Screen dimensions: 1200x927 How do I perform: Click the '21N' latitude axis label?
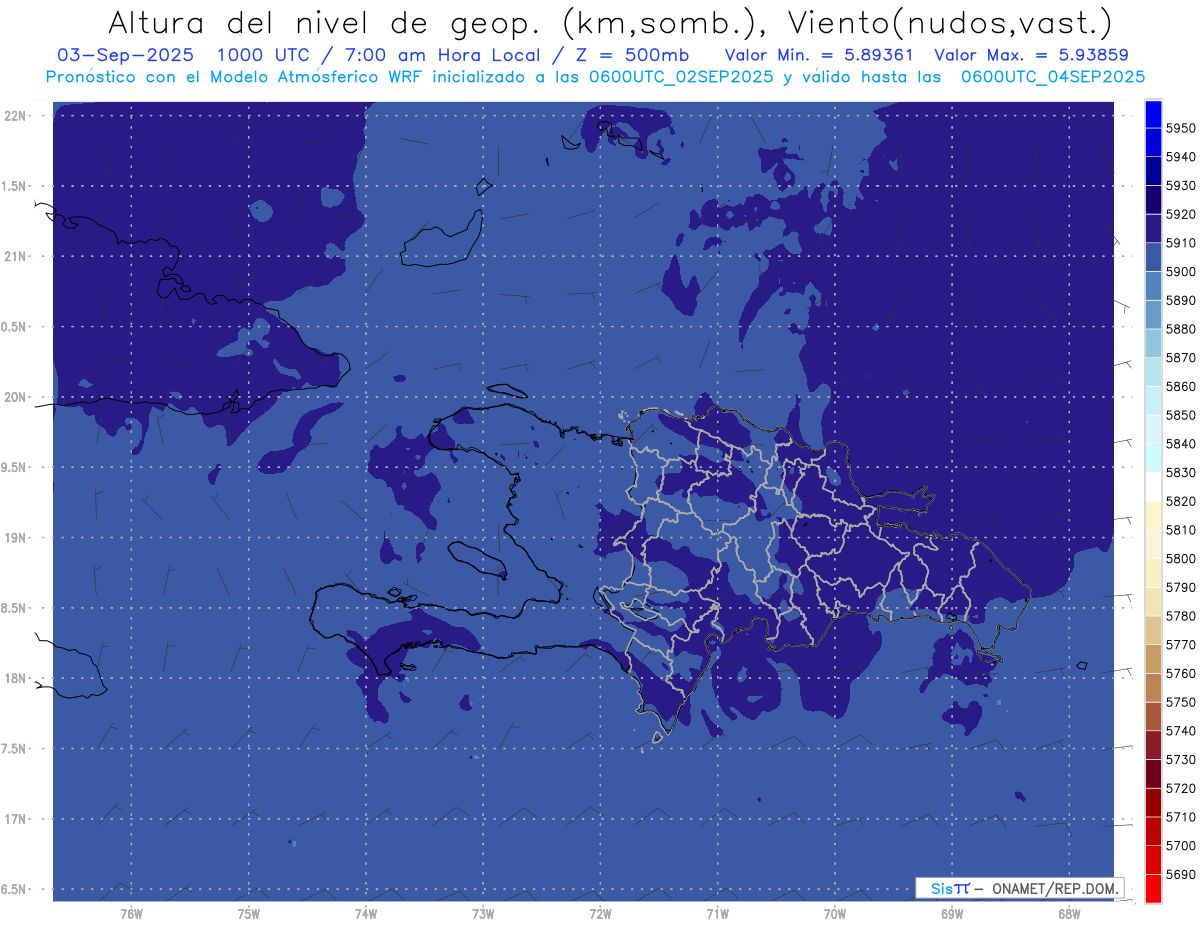14,256
